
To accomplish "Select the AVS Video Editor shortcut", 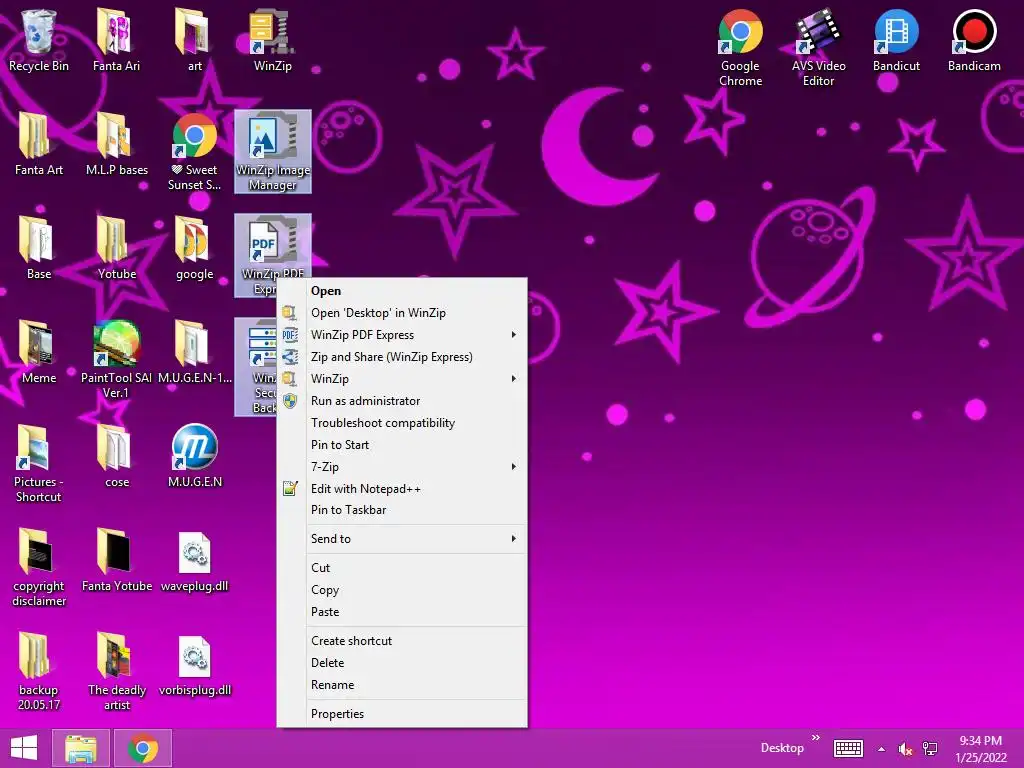I will [818, 48].
